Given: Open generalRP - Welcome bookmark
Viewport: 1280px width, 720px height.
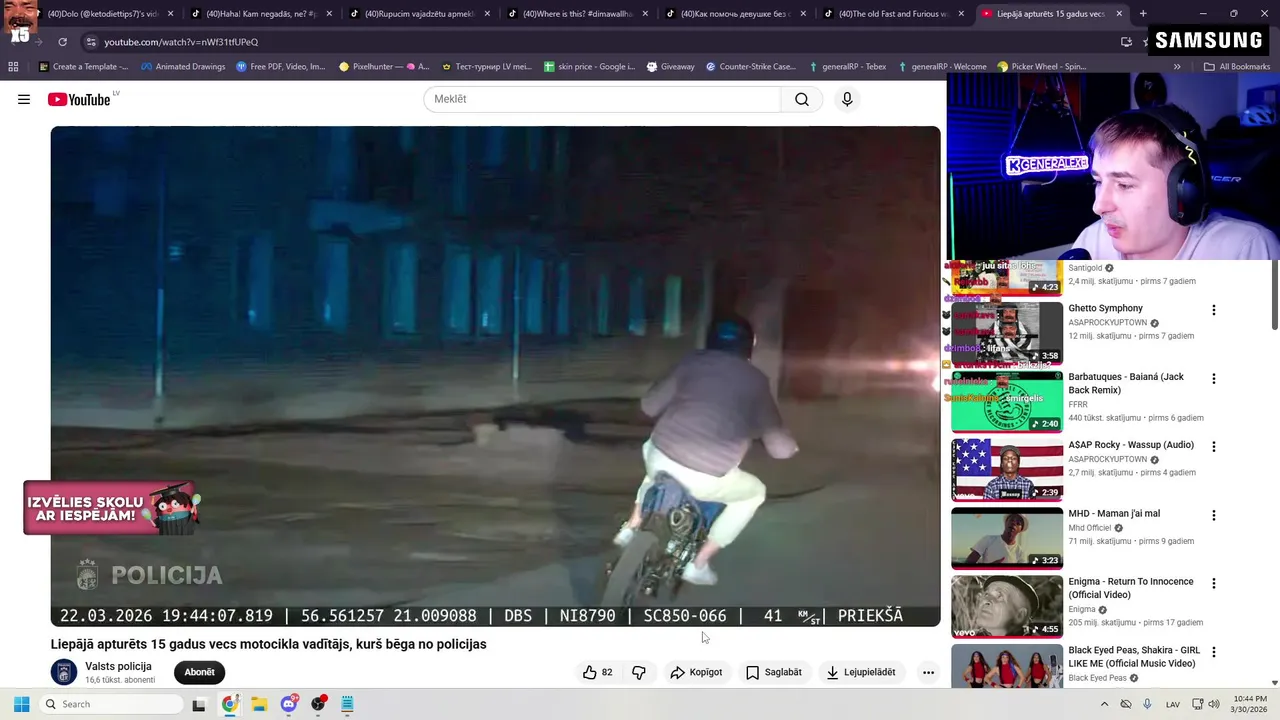Looking at the screenshot, I should point(942,67).
